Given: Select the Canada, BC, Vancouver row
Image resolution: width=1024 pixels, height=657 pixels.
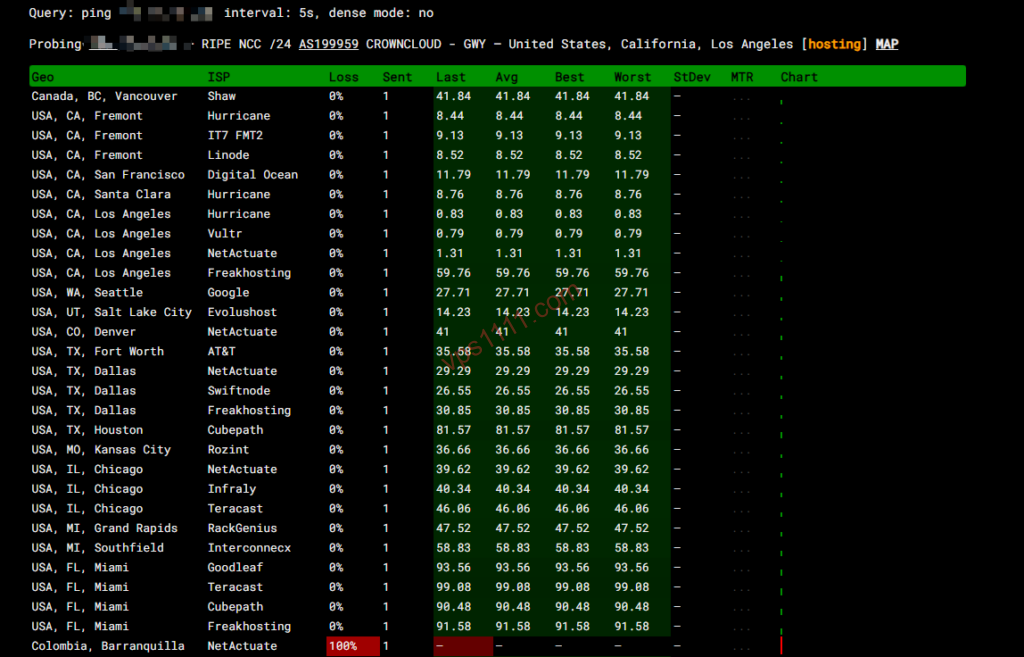Looking at the screenshot, I should [x=498, y=96].
